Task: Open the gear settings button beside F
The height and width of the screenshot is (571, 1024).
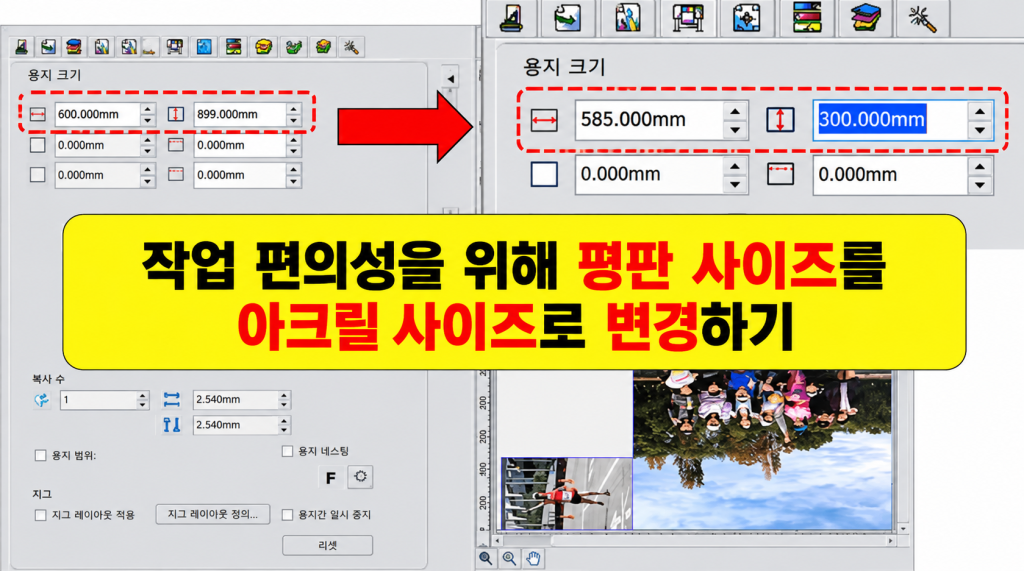Action: coord(360,477)
